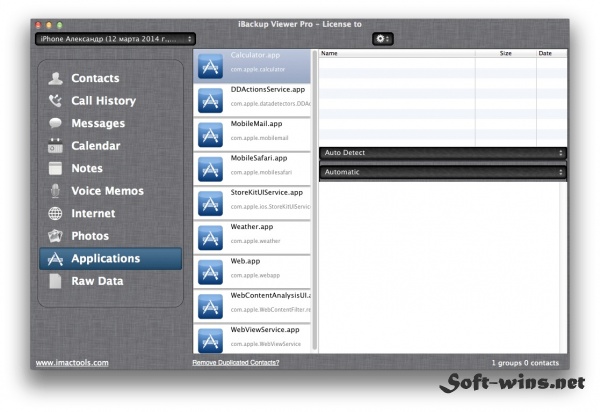Click the Messages speech bubble icon
The width and height of the screenshot is (600, 412).
(x=55, y=123)
